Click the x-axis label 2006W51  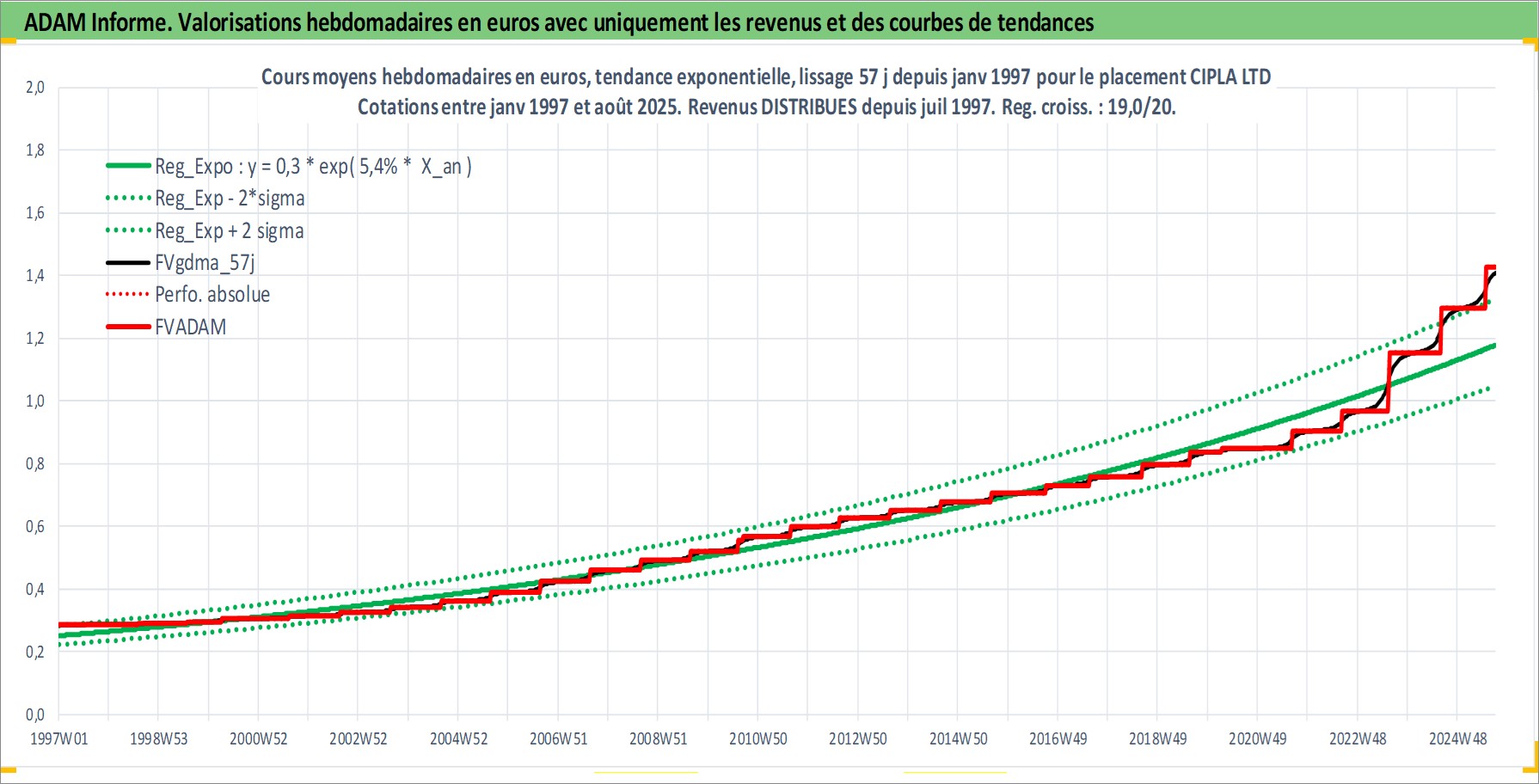(x=559, y=739)
